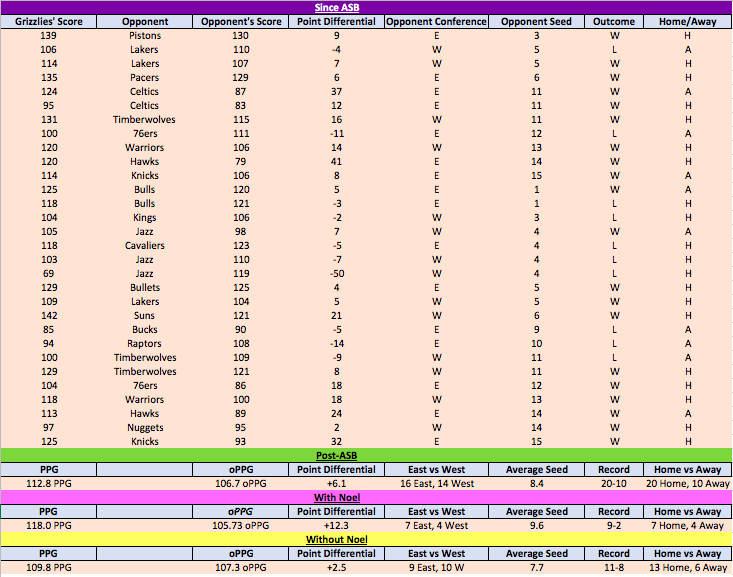733x577 pixels.
Task: Click the opponent's score value "119"
Action: (x=241, y=274)
